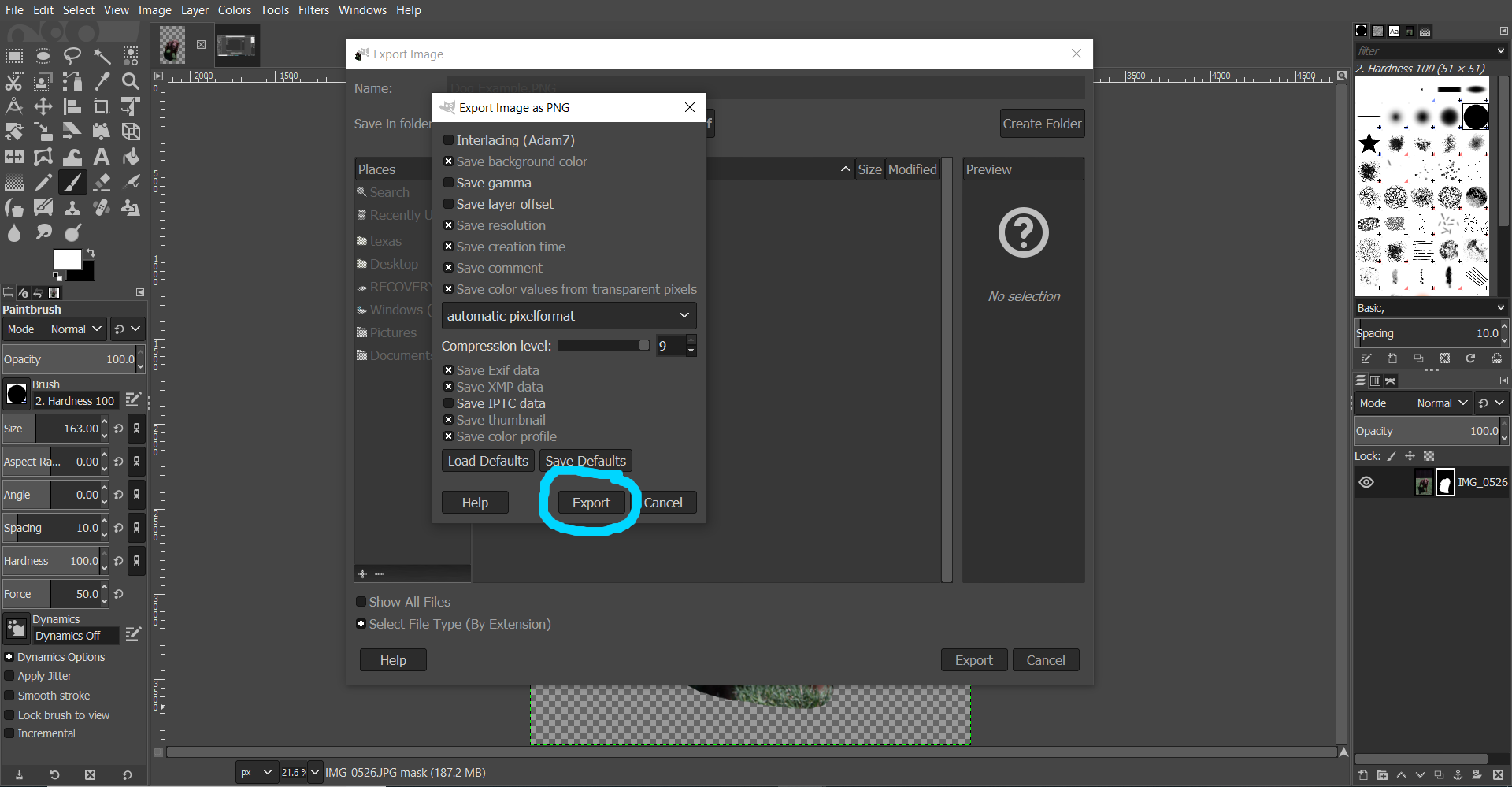Select the Pencil tool
1512x787 pixels.
[x=43, y=182]
